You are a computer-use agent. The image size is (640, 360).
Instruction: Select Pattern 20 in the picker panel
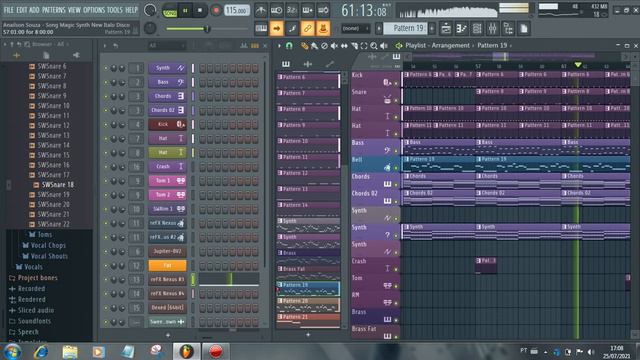coord(308,304)
